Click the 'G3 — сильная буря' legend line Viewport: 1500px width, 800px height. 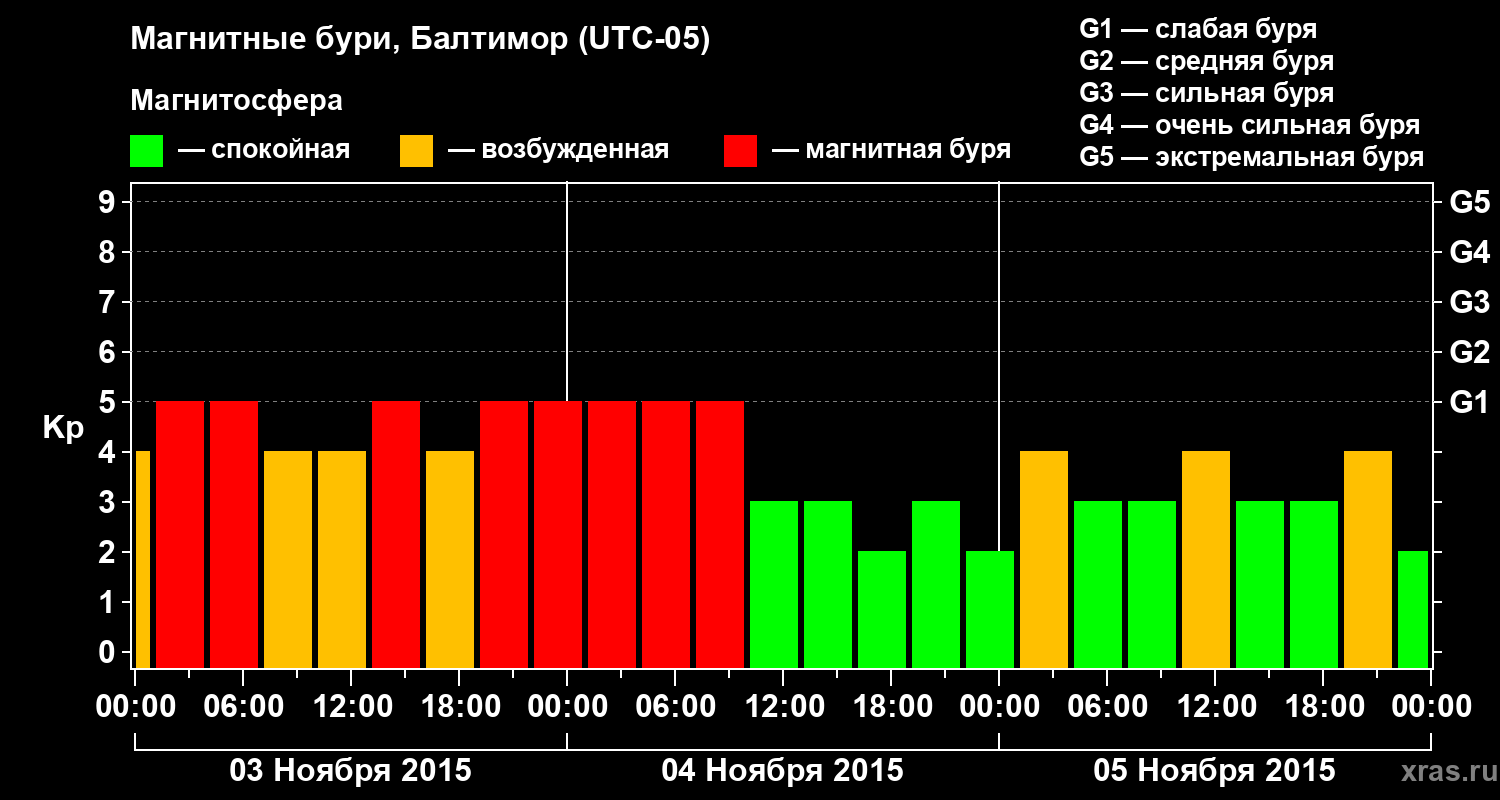[1207, 93]
